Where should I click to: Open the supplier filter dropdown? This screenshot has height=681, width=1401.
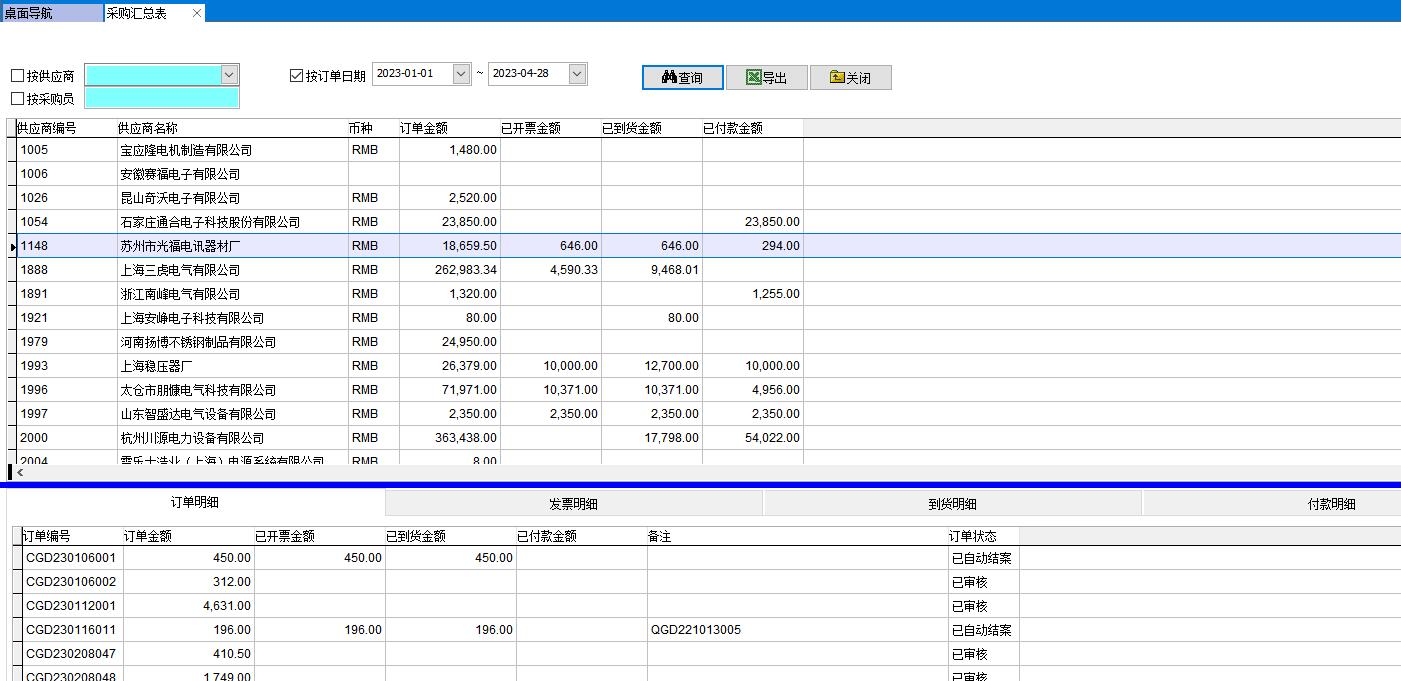pos(229,74)
